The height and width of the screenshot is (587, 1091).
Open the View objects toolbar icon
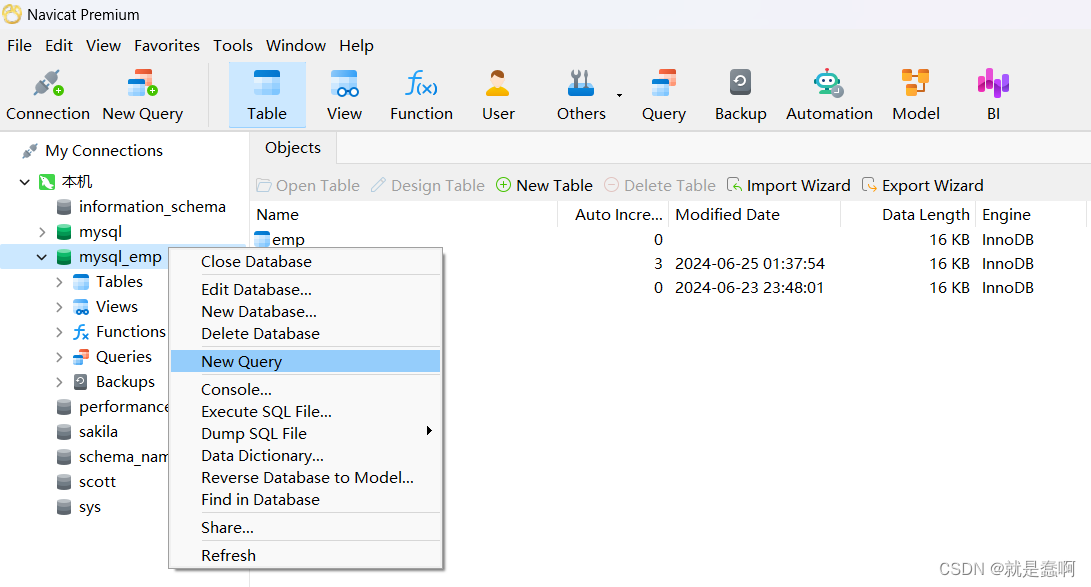click(x=344, y=83)
